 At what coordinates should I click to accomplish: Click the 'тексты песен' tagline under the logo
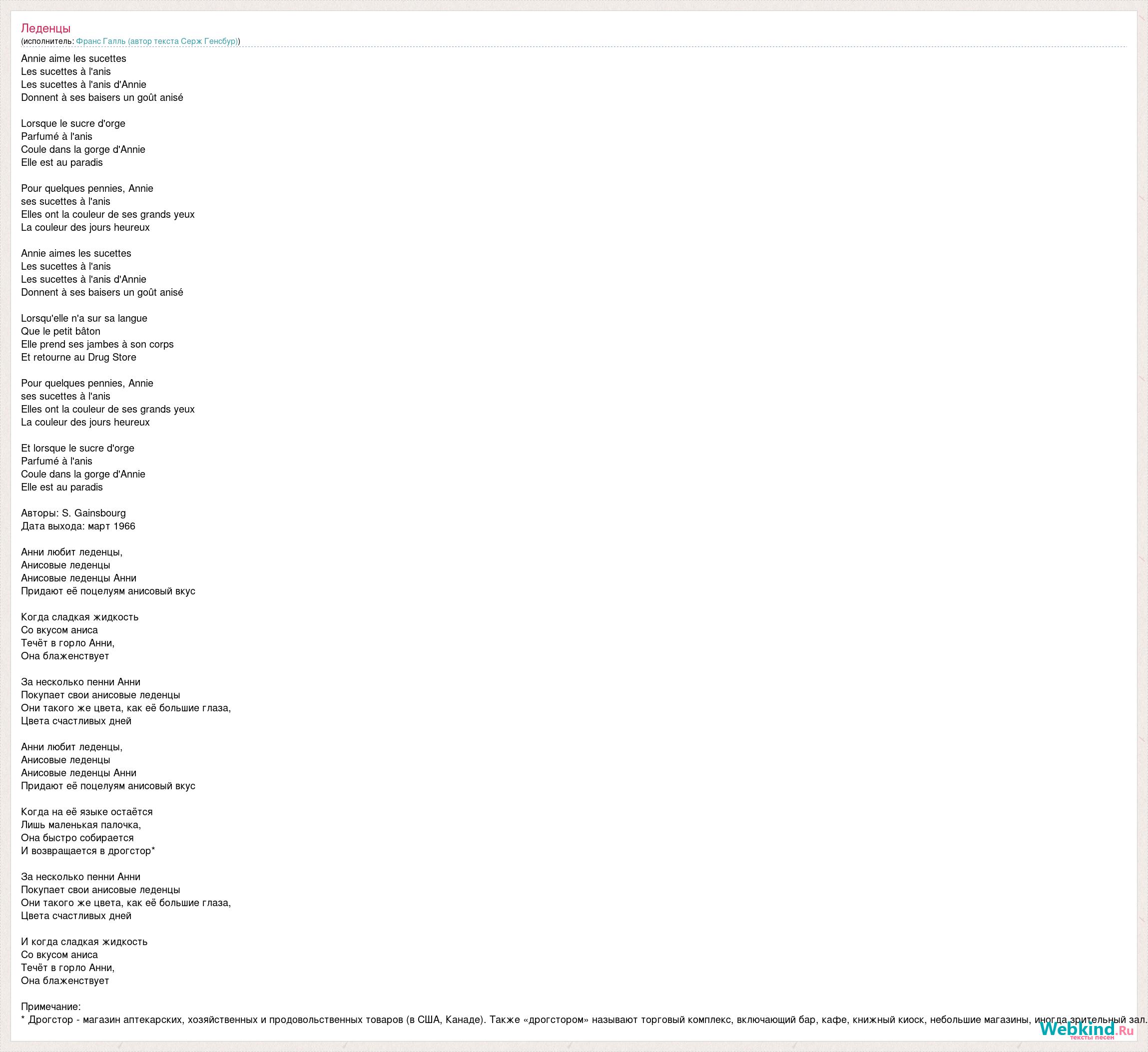[1092, 1037]
